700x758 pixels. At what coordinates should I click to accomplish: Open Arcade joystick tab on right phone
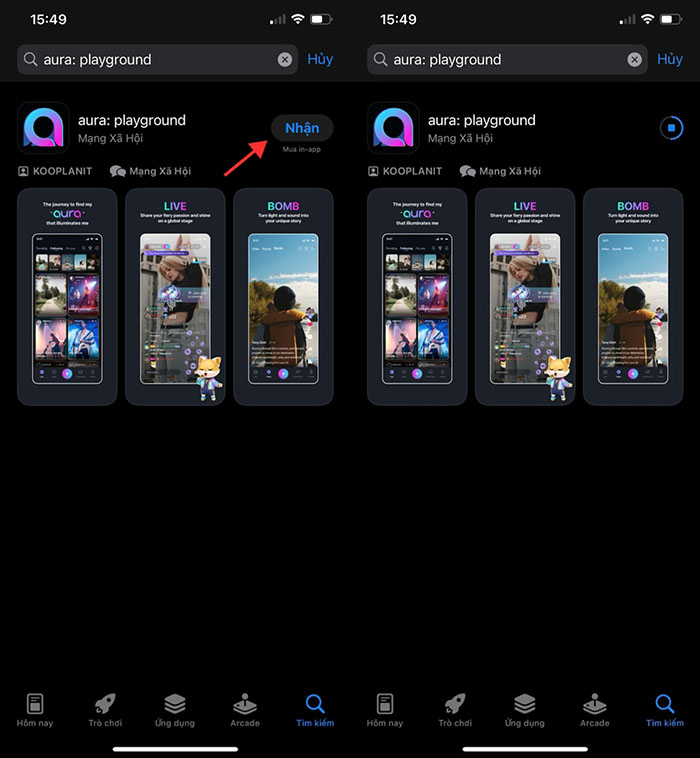[x=595, y=709]
